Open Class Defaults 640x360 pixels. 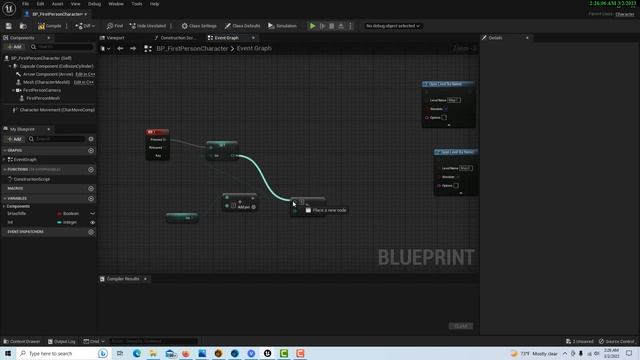coord(242,26)
